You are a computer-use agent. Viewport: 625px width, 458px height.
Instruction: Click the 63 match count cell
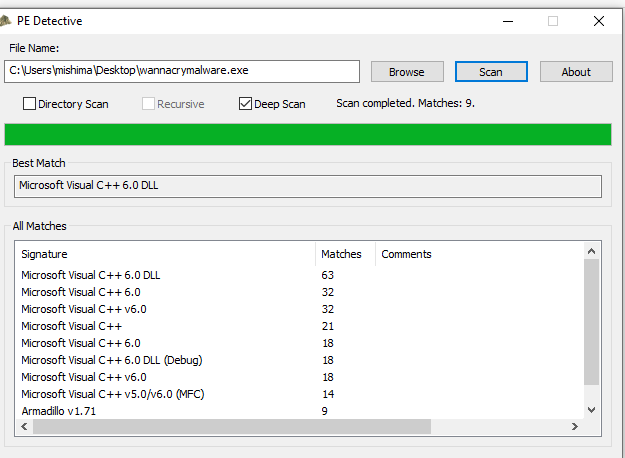pyautogui.click(x=328, y=275)
